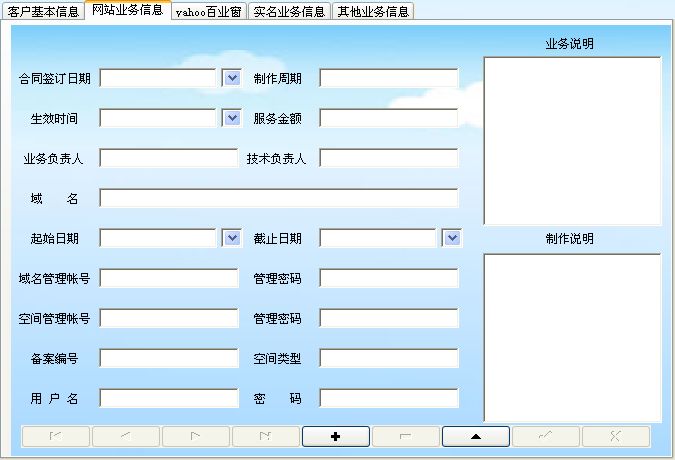The width and height of the screenshot is (675, 460).
Task: Add a new record with plus button
Action: pyautogui.click(x=336, y=436)
